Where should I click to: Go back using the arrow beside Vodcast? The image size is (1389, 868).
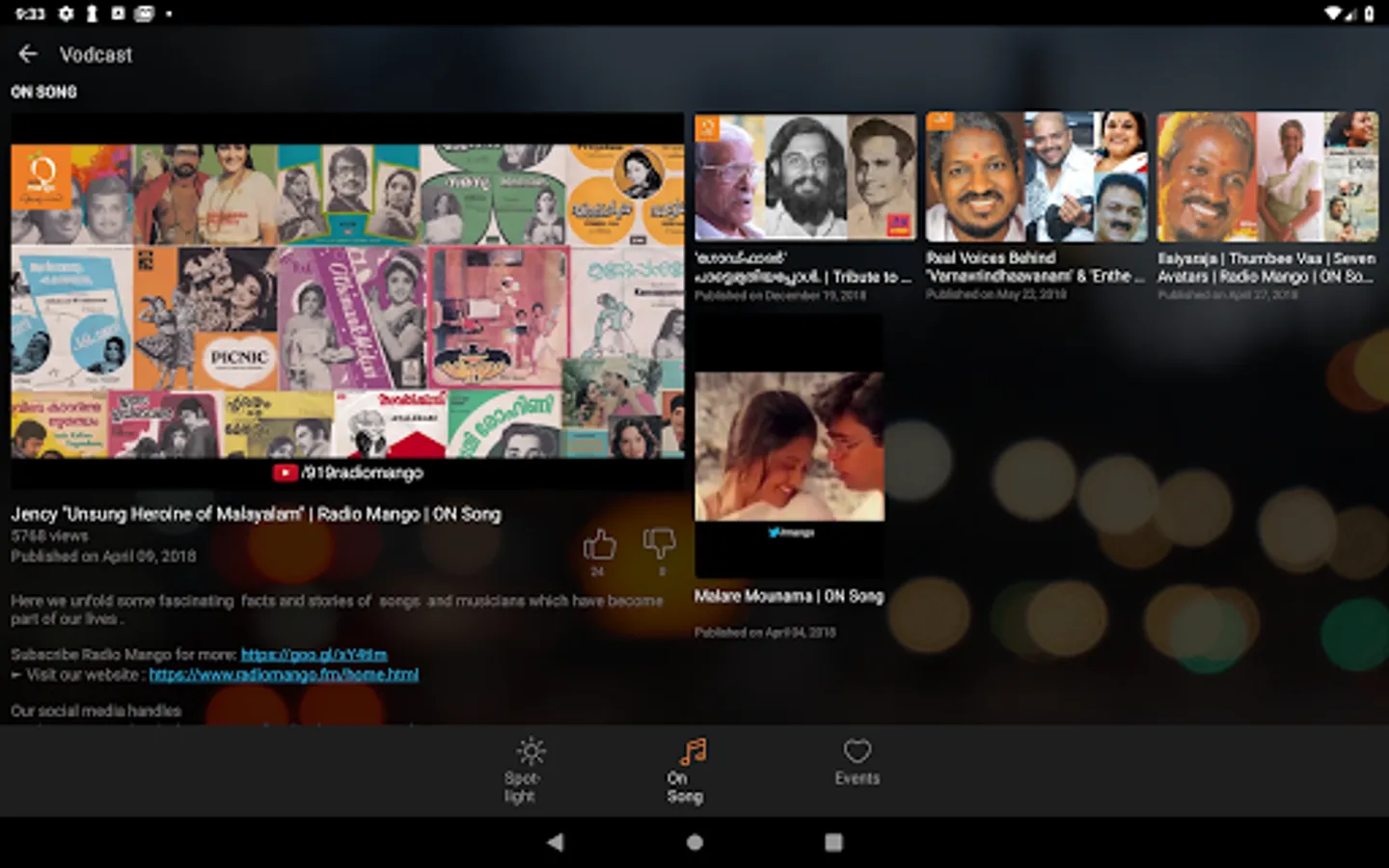28,54
